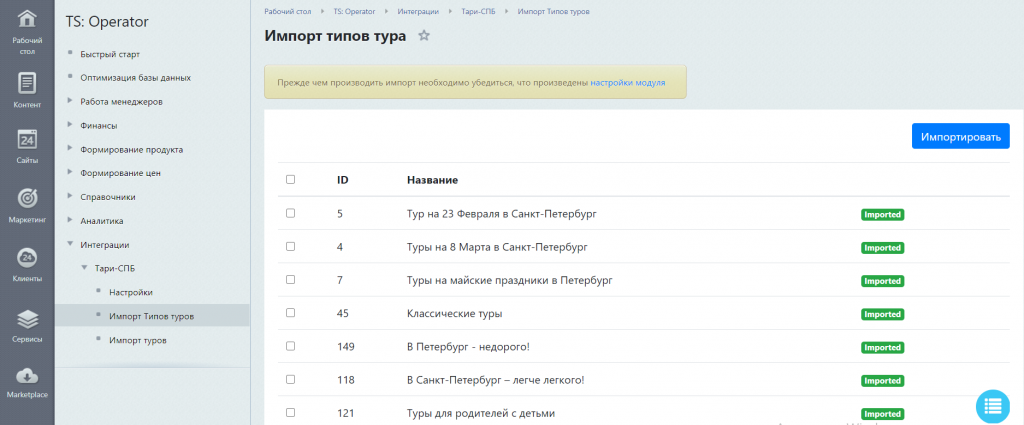The height and width of the screenshot is (425, 1024).
Task: Collapse the Тари-СПБ tree arrow
Action: [84, 268]
